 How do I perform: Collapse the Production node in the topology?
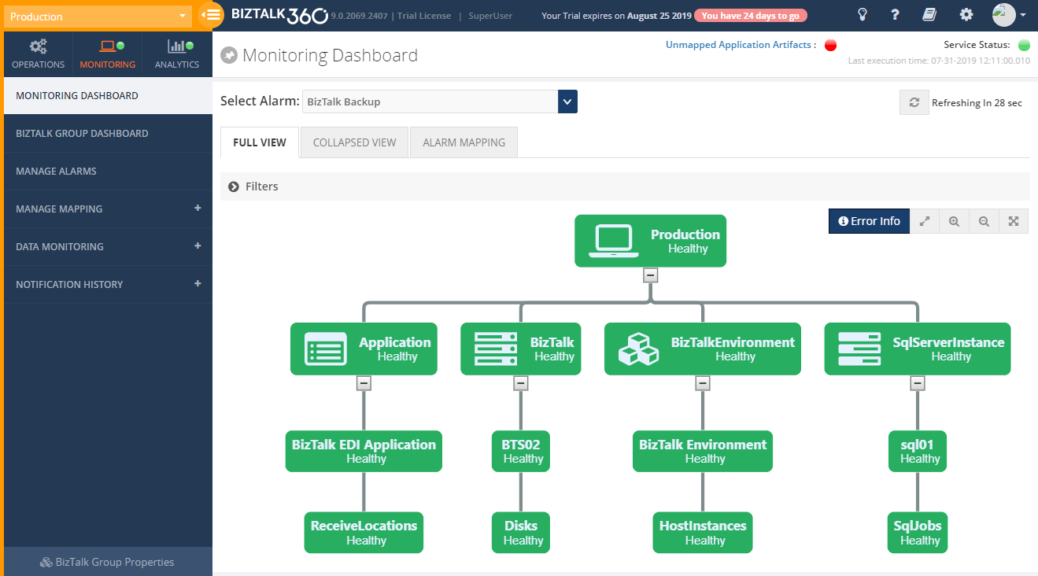[x=650, y=274]
